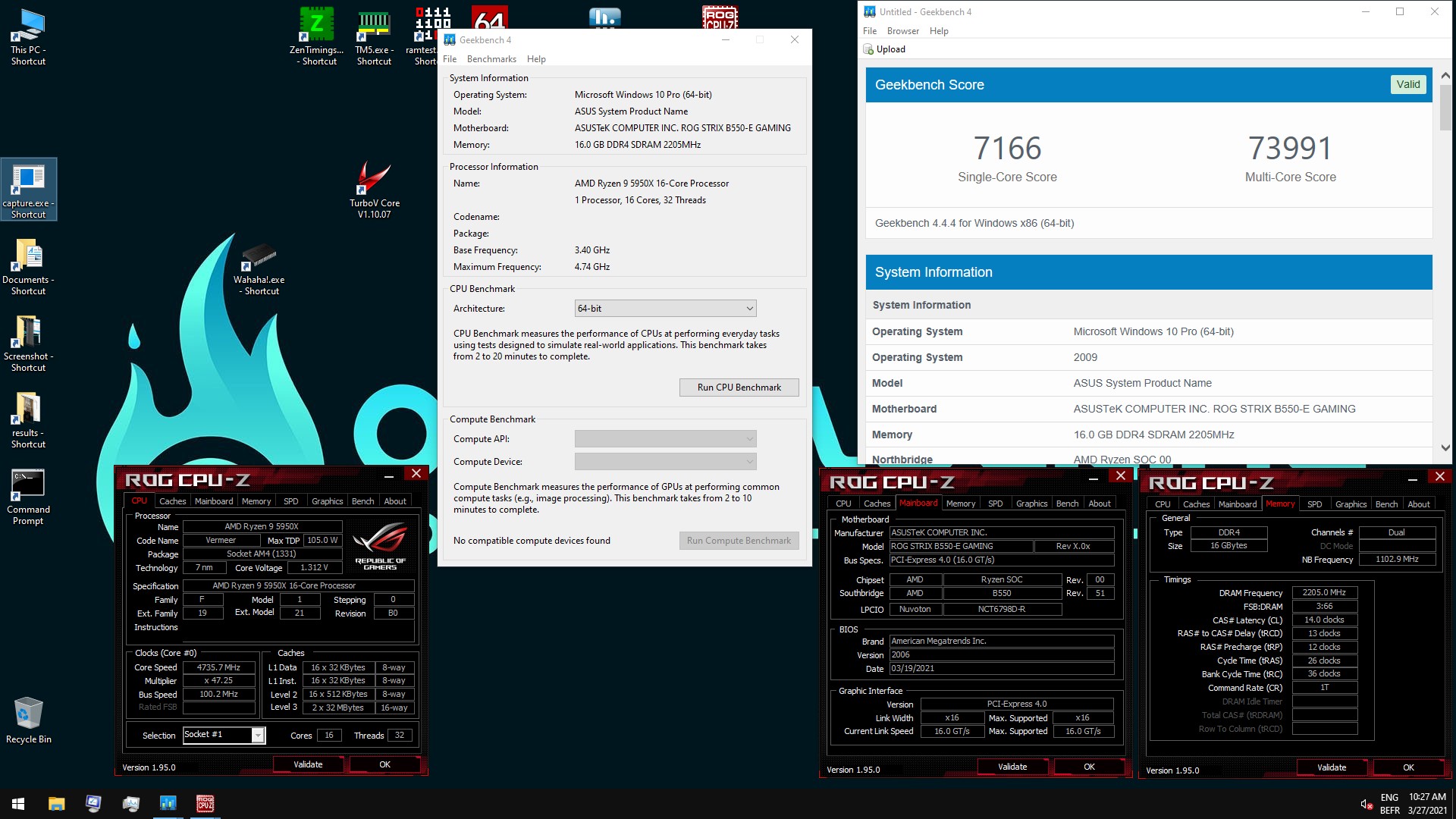This screenshot has height=819, width=1456.
Task: Open the Recycle Bin
Action: (28, 720)
